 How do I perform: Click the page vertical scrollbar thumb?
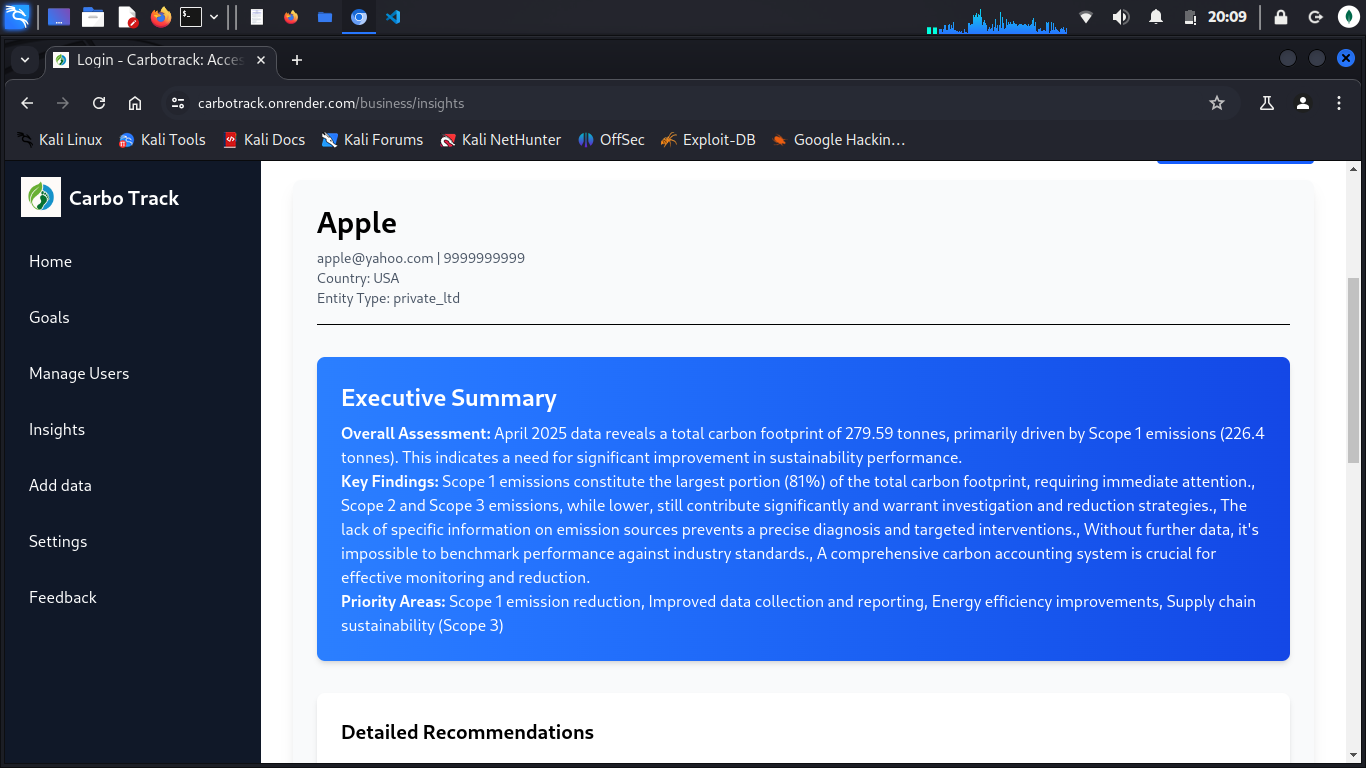pos(1354,368)
